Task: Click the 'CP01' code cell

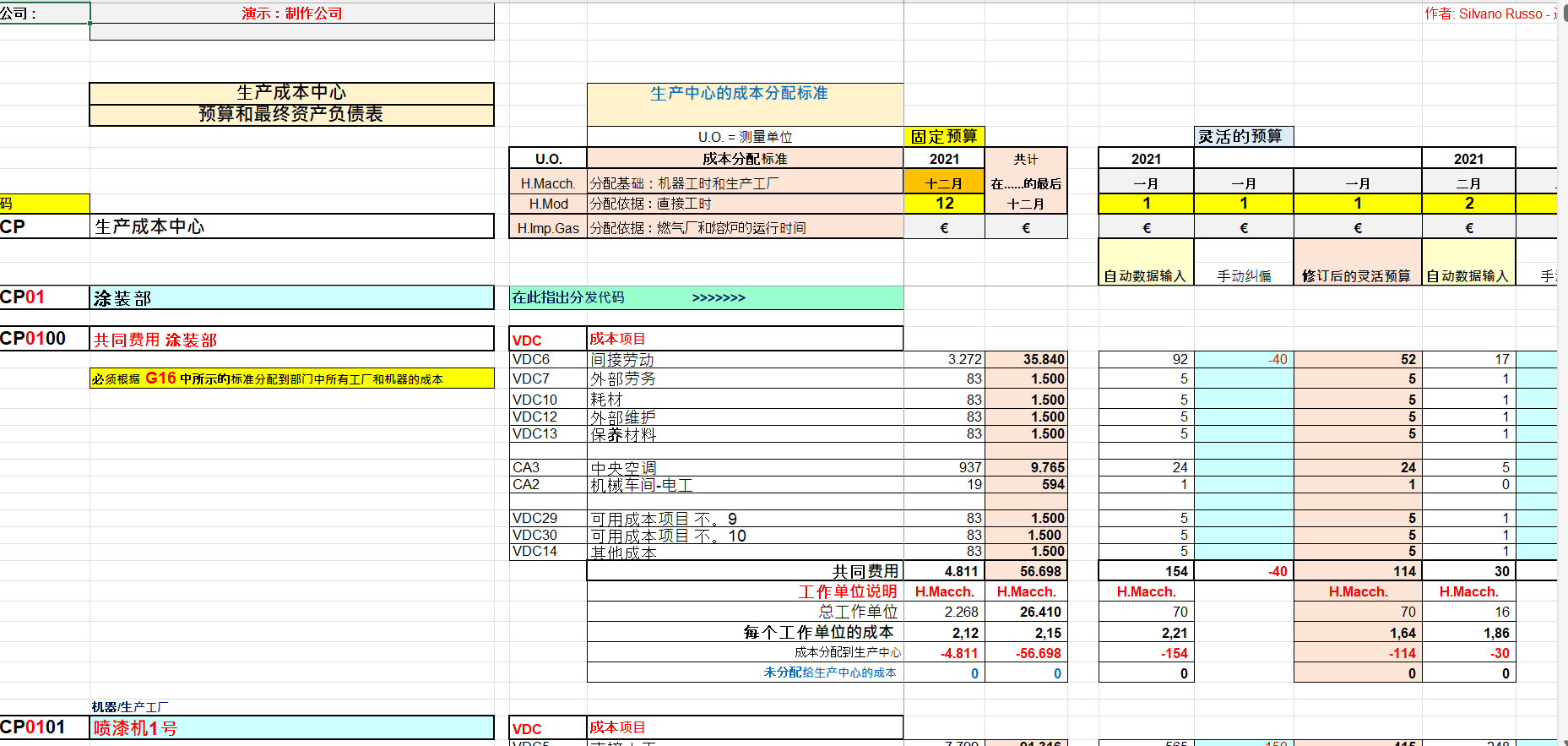Action: click(x=45, y=297)
